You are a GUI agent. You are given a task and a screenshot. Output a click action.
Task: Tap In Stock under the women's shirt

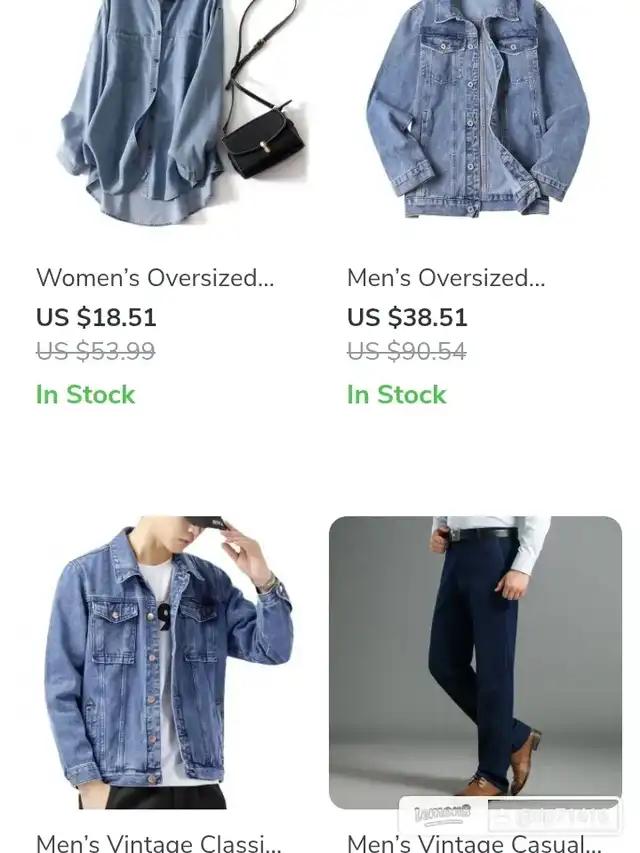click(x=85, y=394)
